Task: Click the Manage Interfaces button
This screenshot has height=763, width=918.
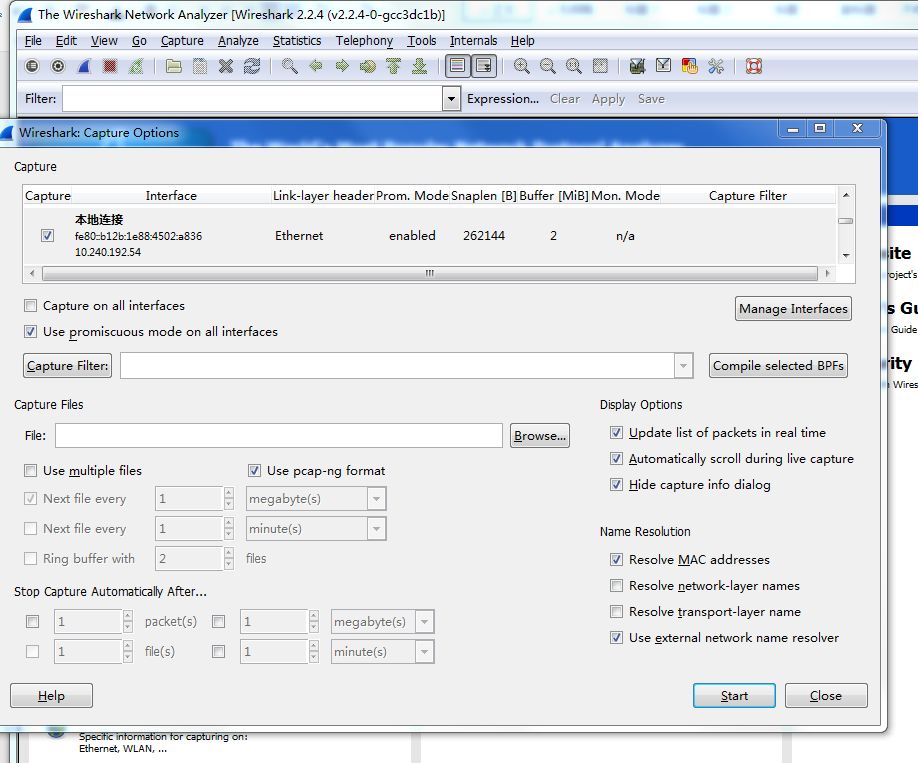Action: coord(793,309)
